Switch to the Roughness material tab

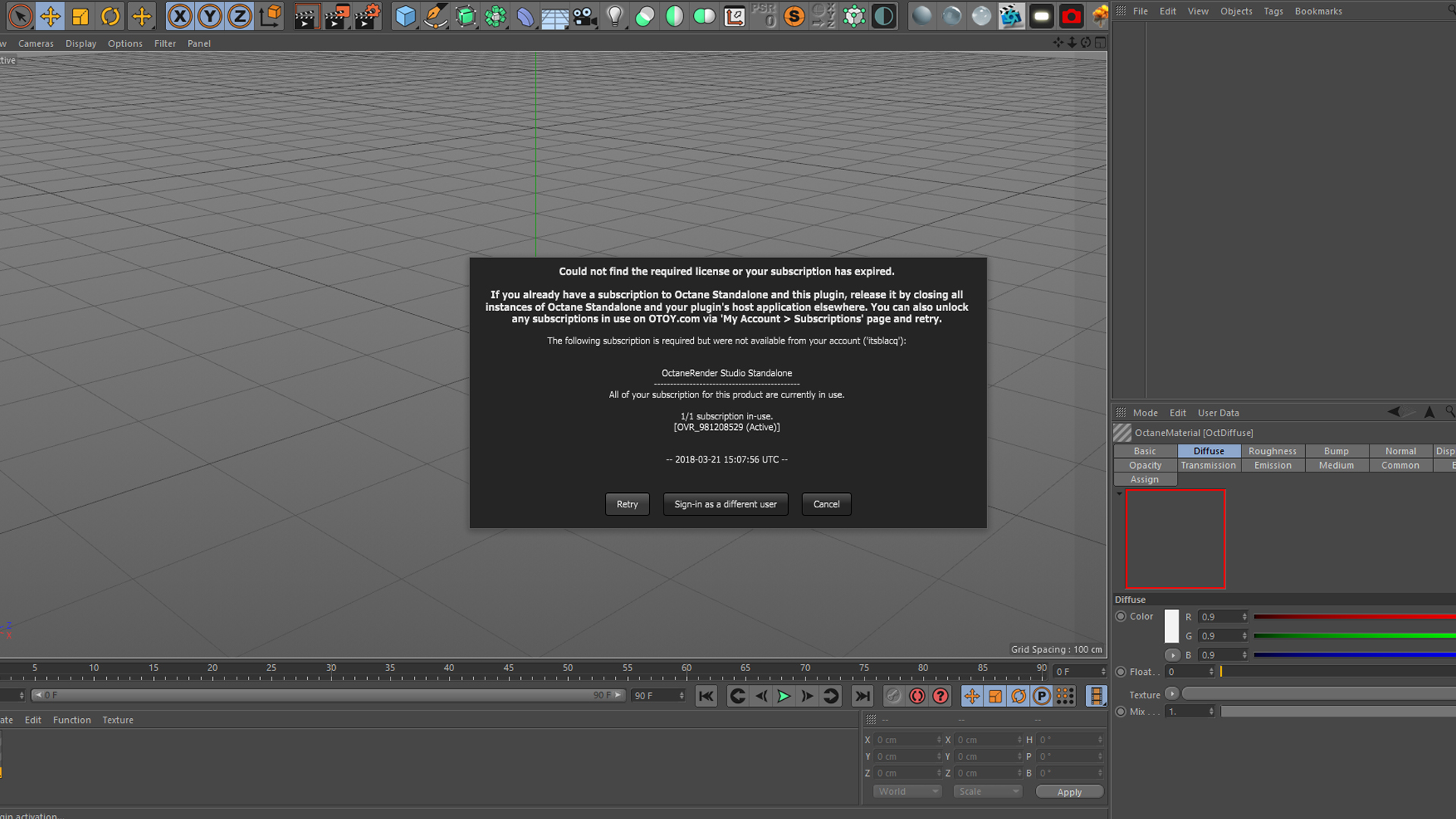tap(1272, 450)
